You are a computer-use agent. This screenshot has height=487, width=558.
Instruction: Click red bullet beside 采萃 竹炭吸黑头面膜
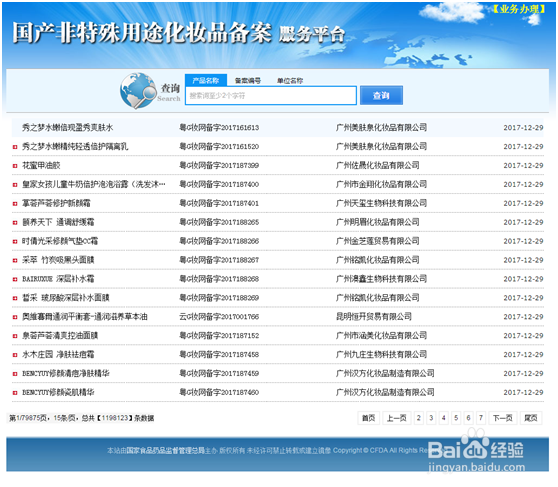coord(15,260)
